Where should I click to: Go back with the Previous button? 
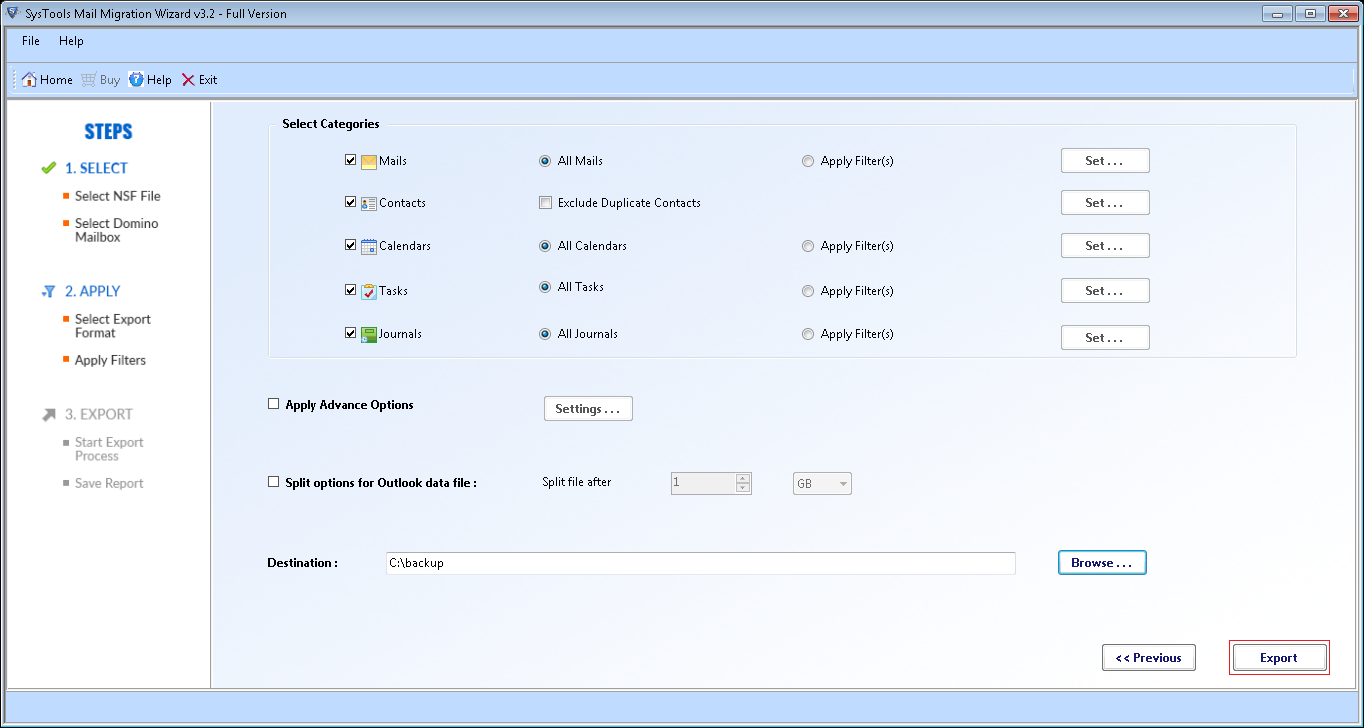(x=1149, y=658)
